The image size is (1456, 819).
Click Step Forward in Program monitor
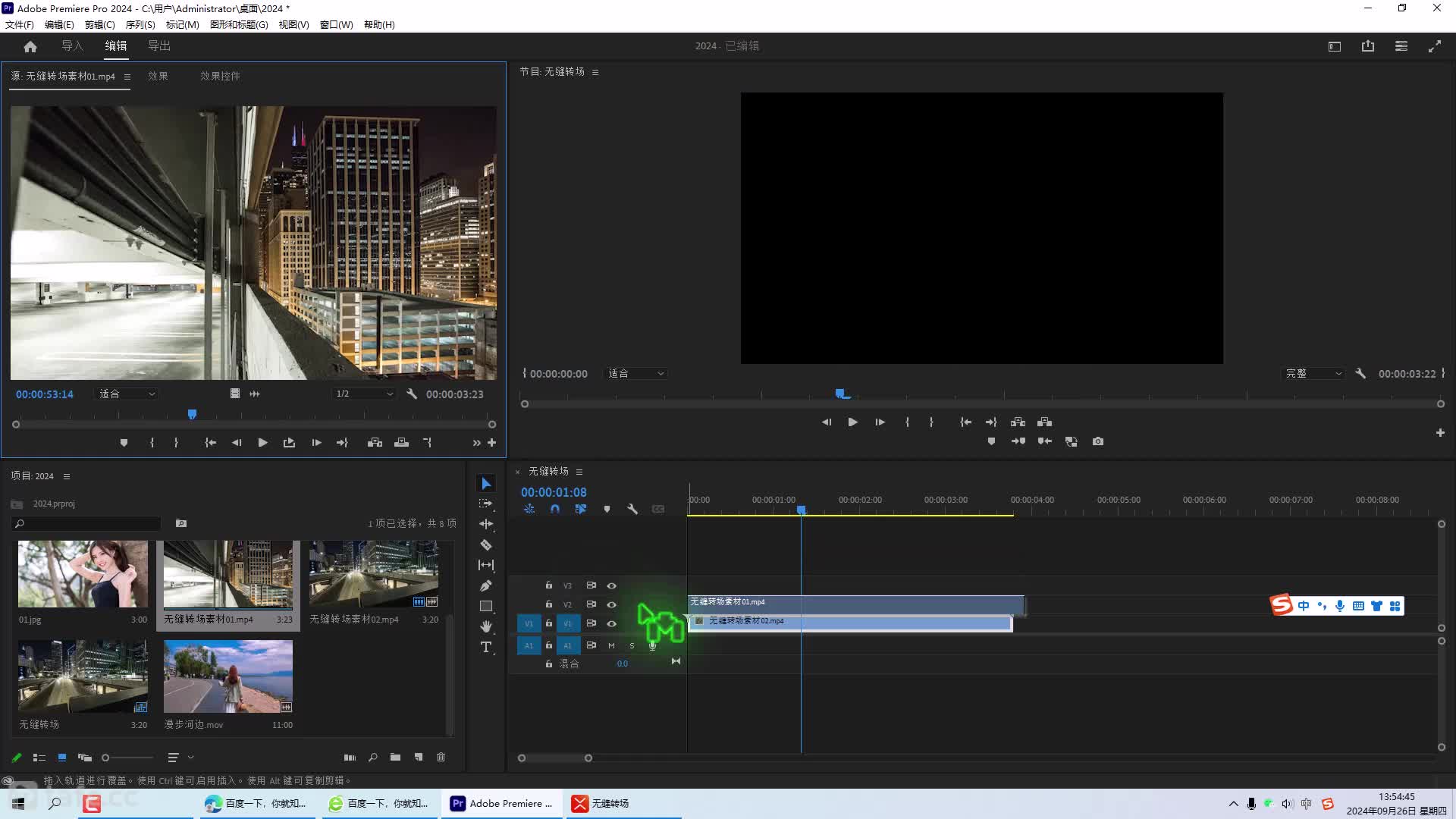(880, 422)
